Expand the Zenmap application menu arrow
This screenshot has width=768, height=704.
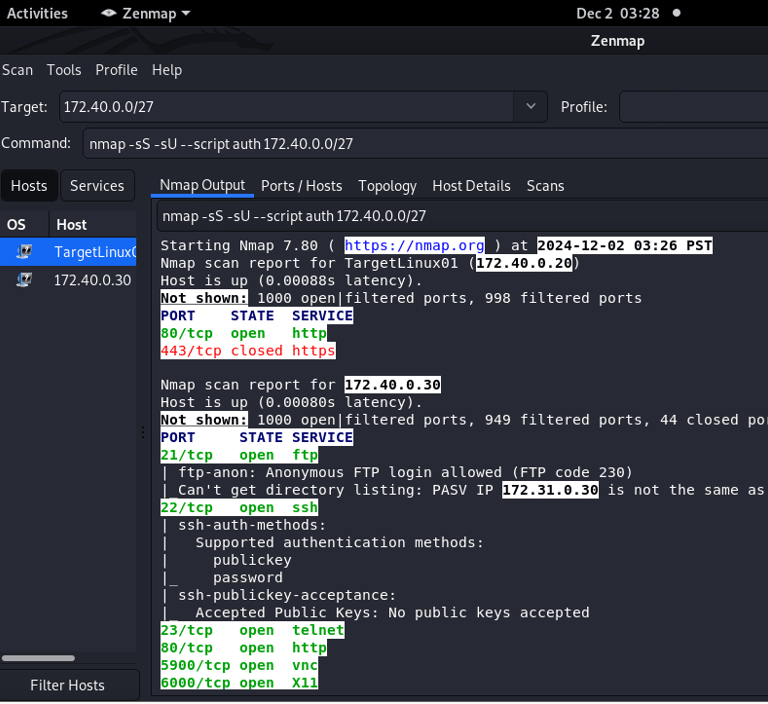tap(186, 13)
